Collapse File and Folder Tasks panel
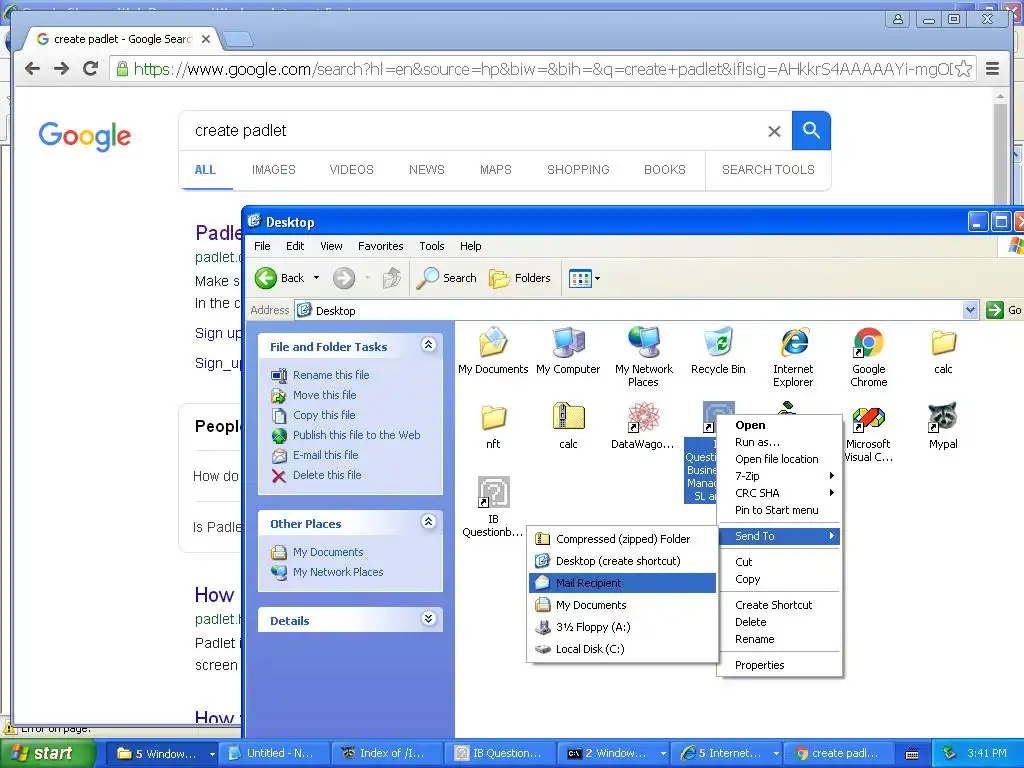The height and width of the screenshot is (768, 1024). click(428, 345)
